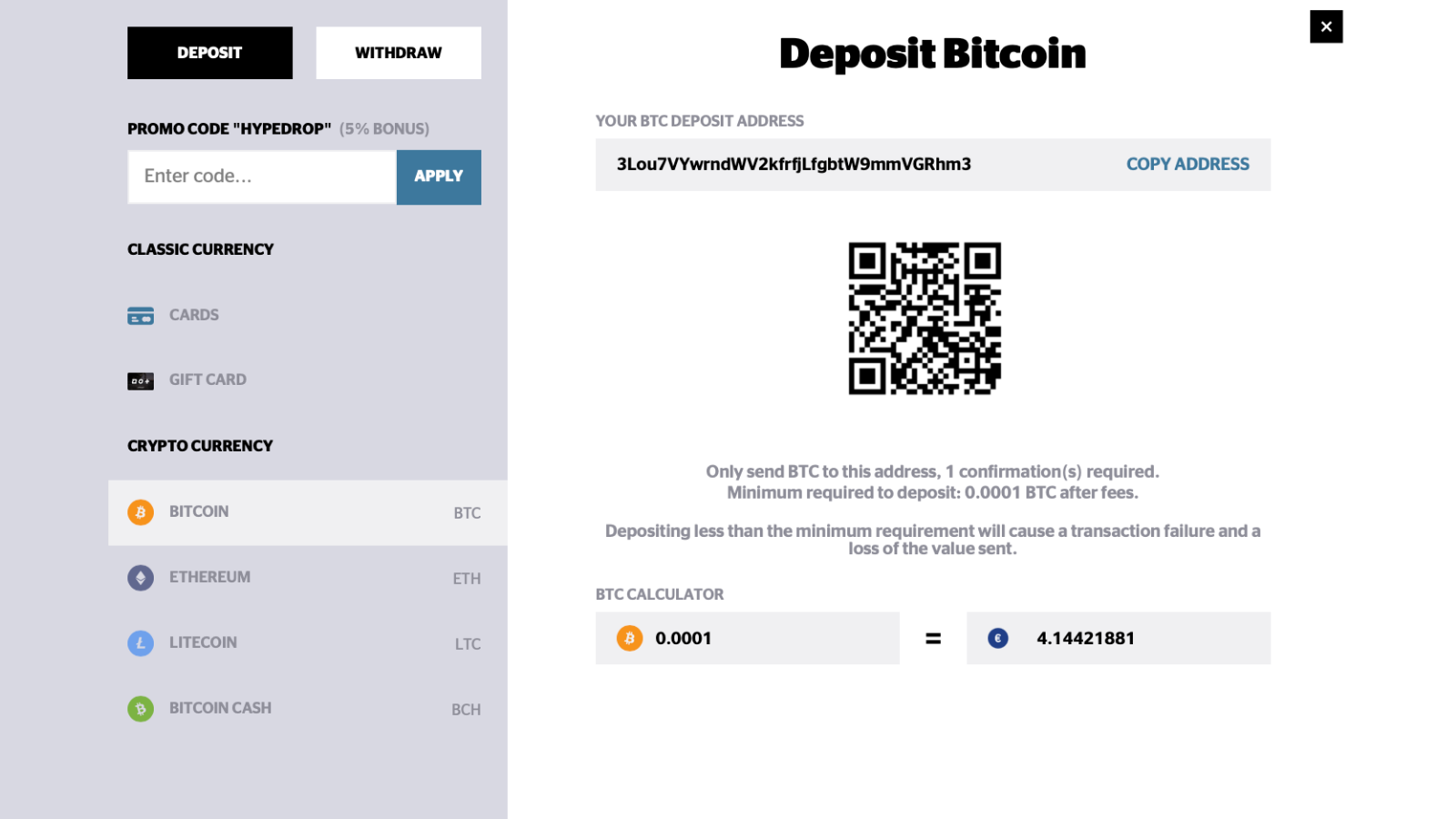Viewport: 1456px width, 819px height.
Task: Click the Bitcoin deposit QR code
Action: [925, 318]
